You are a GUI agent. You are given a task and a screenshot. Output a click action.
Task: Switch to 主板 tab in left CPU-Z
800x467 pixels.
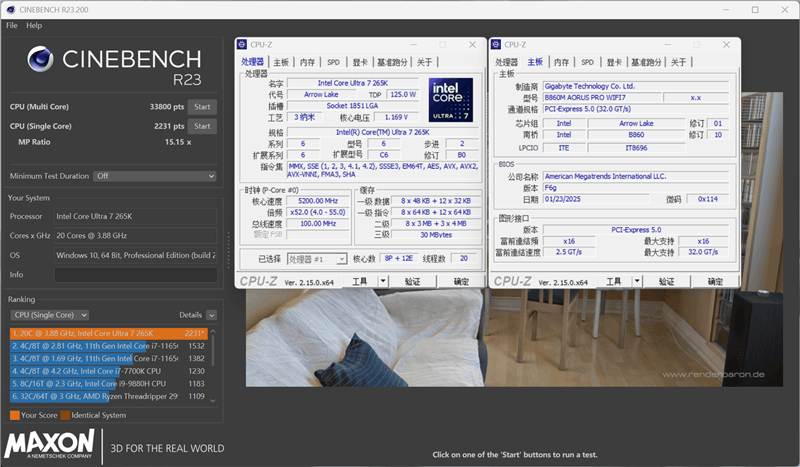pos(281,62)
